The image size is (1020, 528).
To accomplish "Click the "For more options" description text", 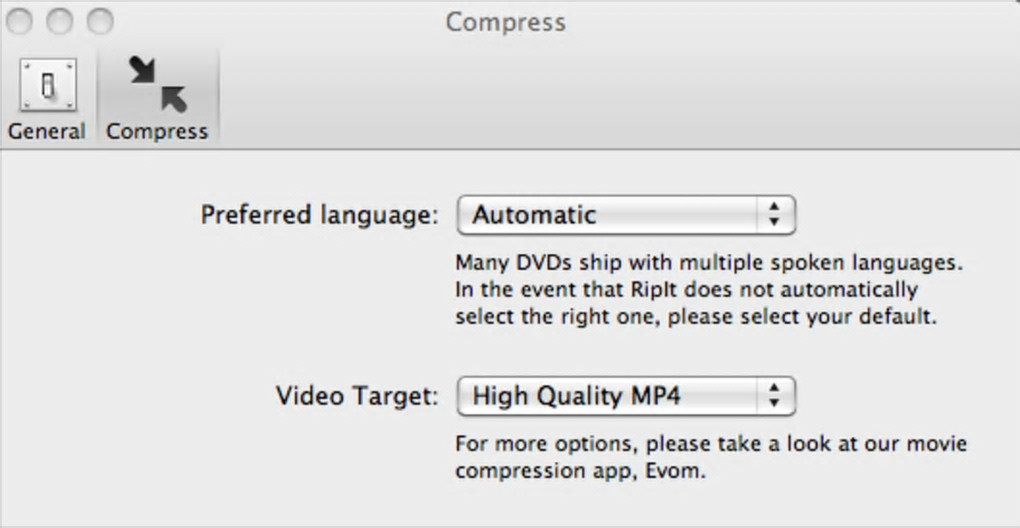I will click(710, 443).
